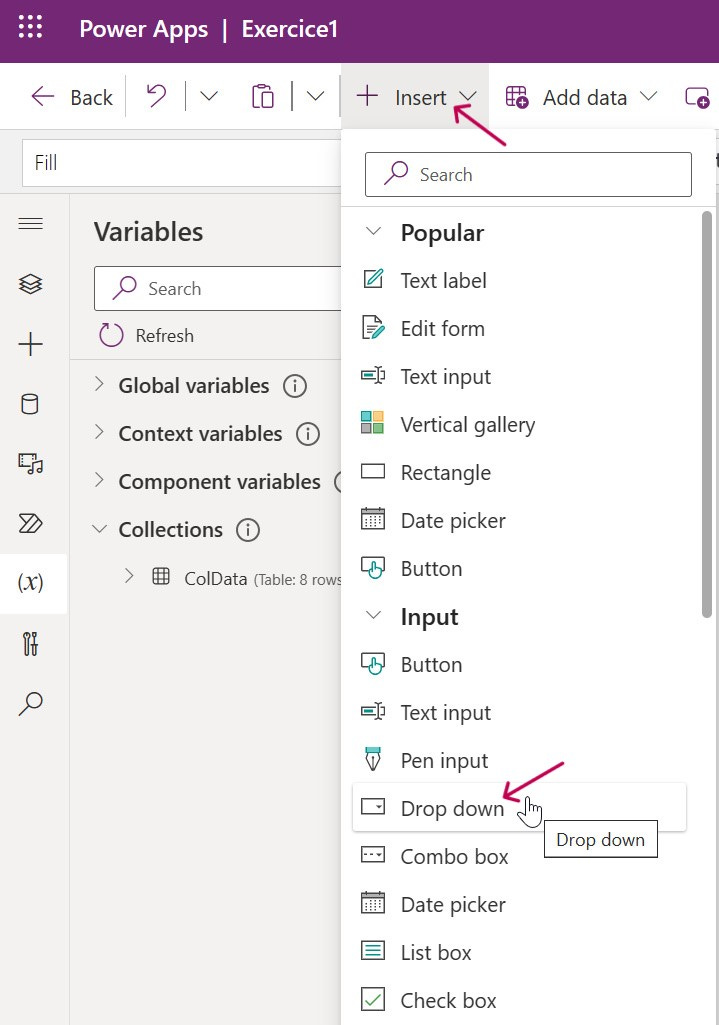Expand Global variables section
Image resolution: width=719 pixels, height=1025 pixels.
(x=99, y=384)
